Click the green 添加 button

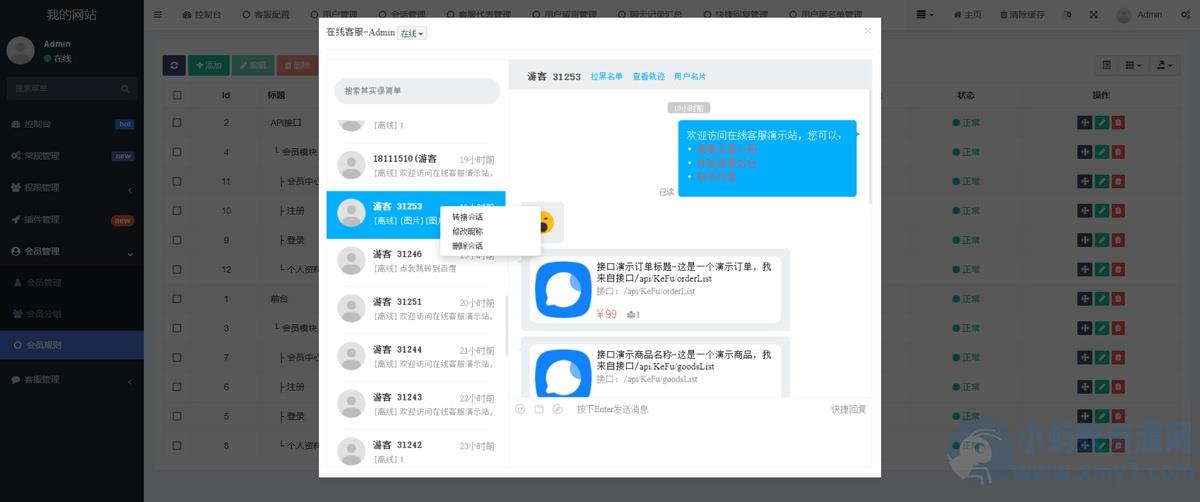click(x=208, y=65)
